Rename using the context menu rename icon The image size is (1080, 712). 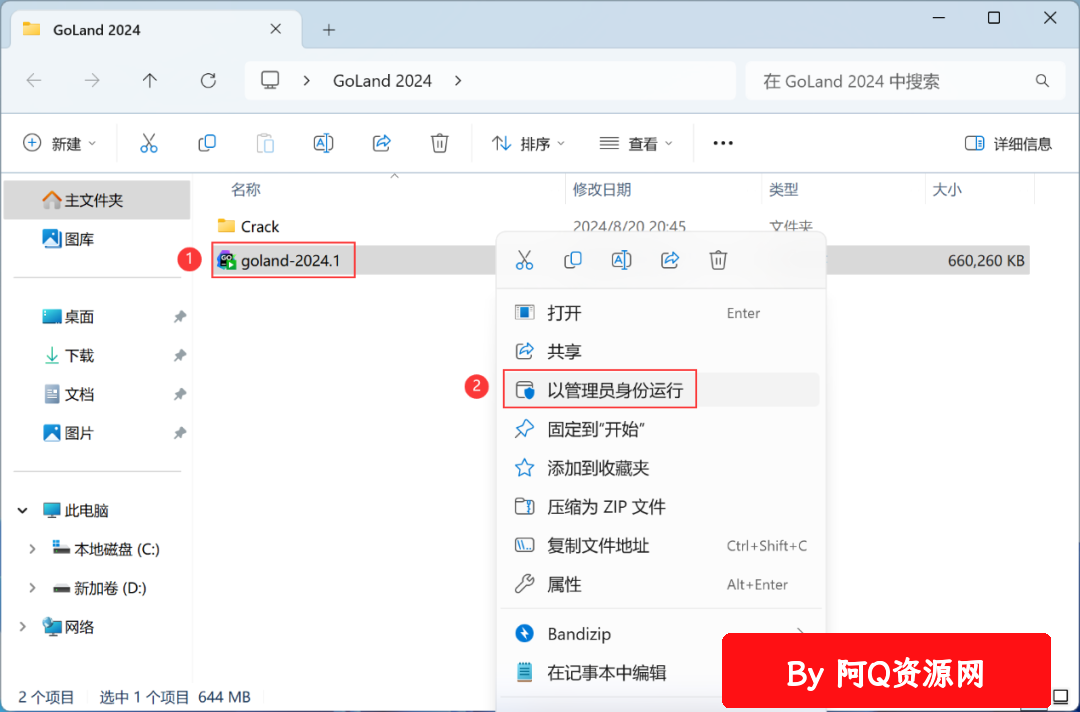pos(621,260)
